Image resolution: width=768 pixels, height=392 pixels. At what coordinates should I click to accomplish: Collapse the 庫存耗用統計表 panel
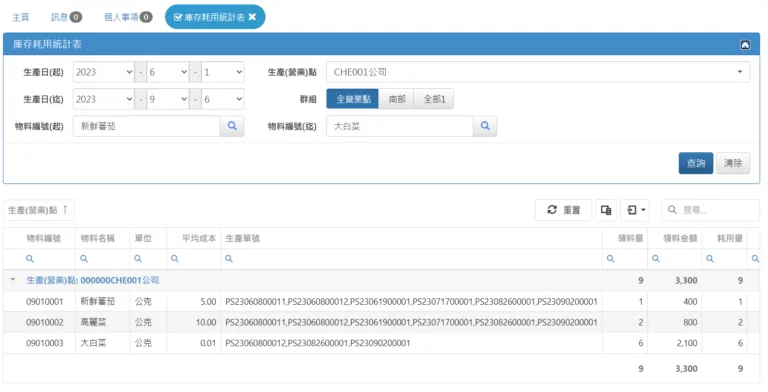[745, 45]
